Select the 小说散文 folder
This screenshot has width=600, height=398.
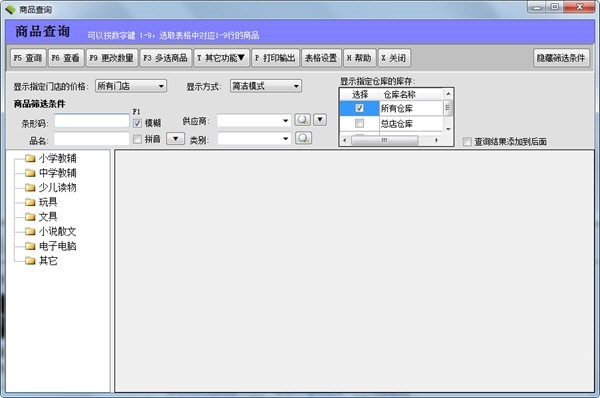(57, 231)
